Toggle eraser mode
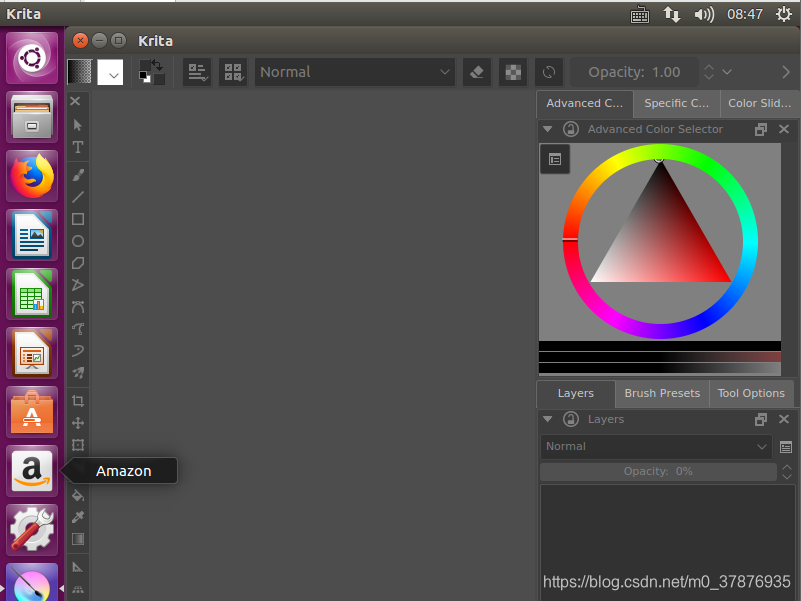The image size is (801, 601). 477,72
